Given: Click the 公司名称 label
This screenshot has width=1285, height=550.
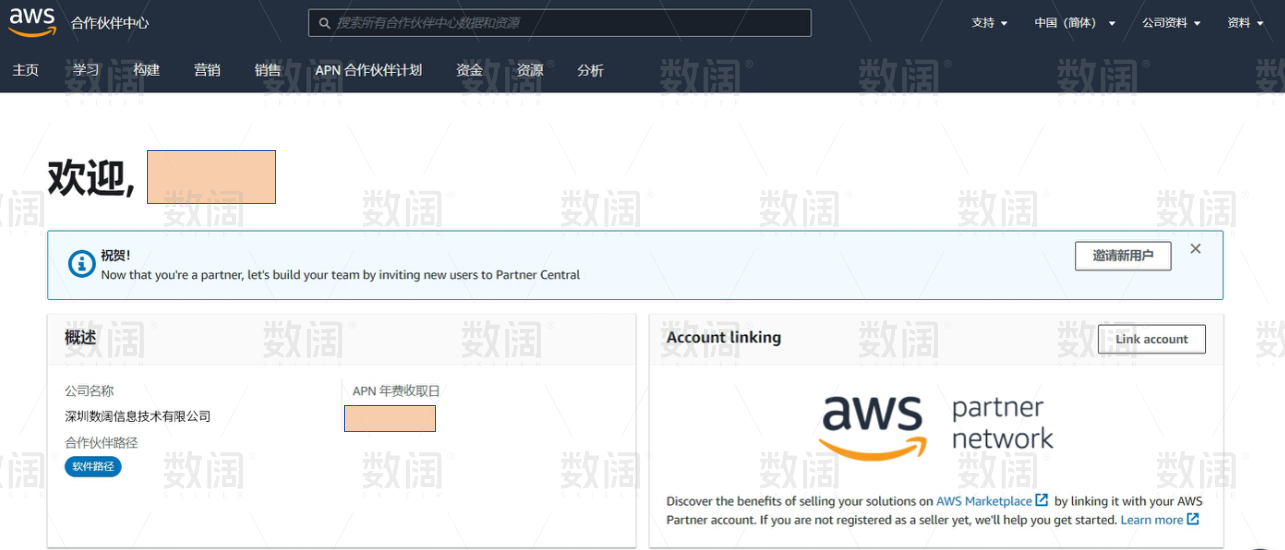Looking at the screenshot, I should (89, 391).
